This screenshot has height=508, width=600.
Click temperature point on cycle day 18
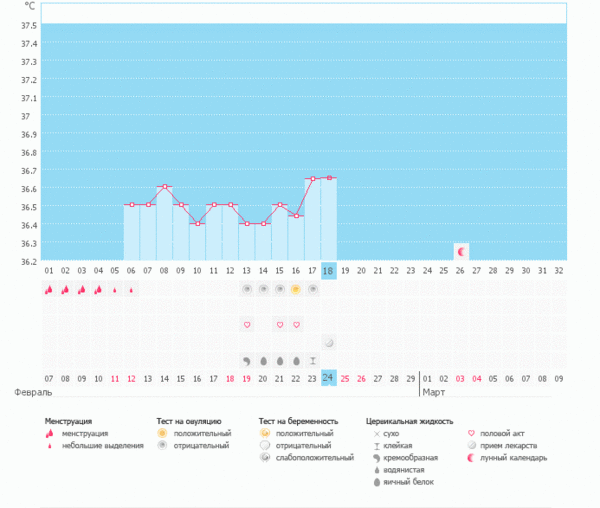pyautogui.click(x=329, y=178)
